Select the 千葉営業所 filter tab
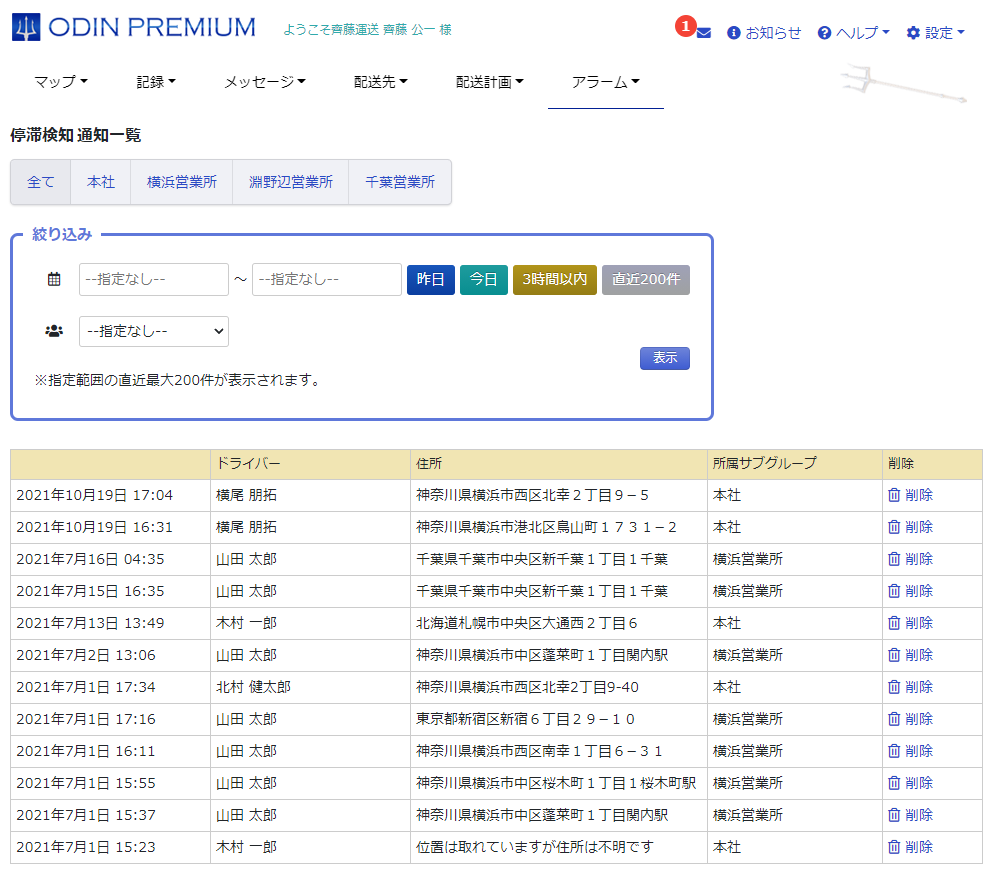This screenshot has width=987, height=872. click(x=400, y=182)
